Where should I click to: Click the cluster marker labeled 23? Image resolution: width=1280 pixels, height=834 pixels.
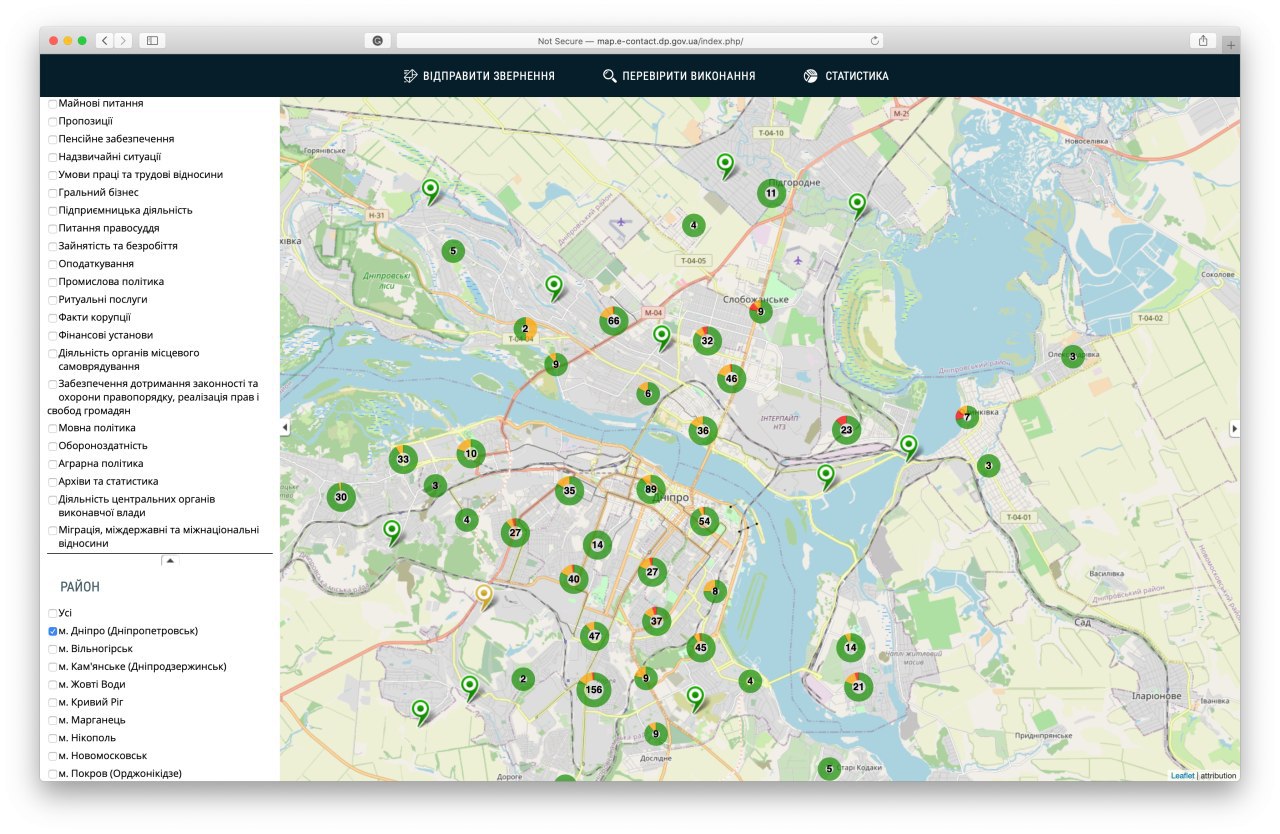(847, 430)
